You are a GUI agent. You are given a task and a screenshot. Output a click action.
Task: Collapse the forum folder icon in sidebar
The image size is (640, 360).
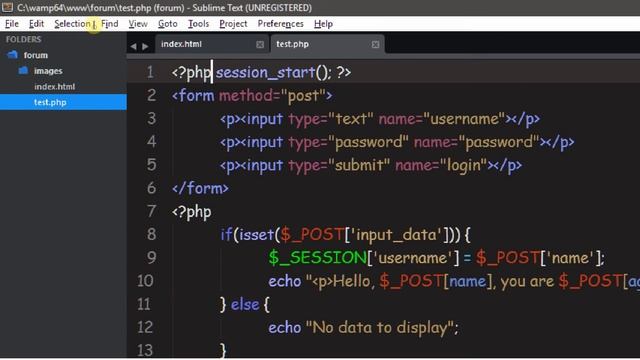pyautogui.click(x=13, y=55)
